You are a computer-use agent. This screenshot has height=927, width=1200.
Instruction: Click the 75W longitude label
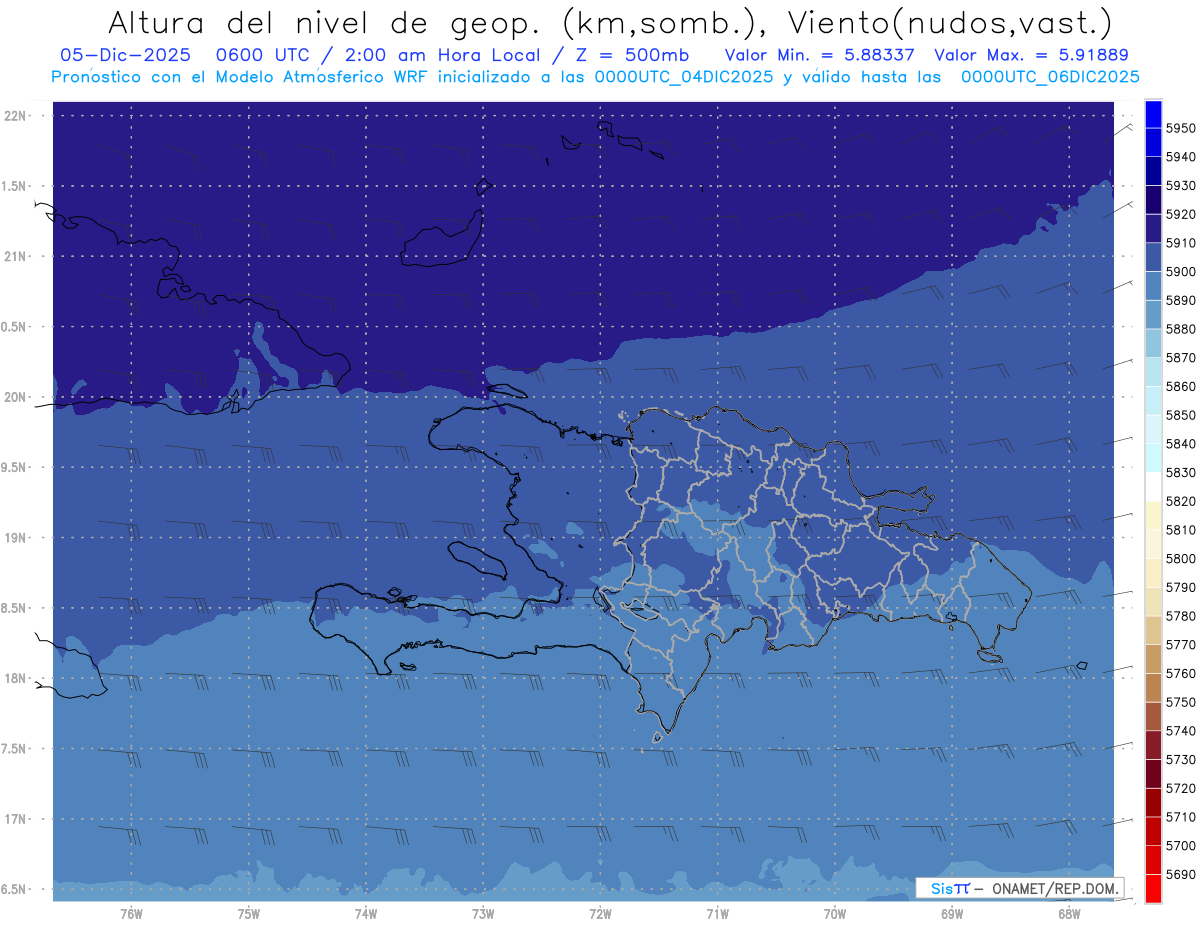[248, 913]
